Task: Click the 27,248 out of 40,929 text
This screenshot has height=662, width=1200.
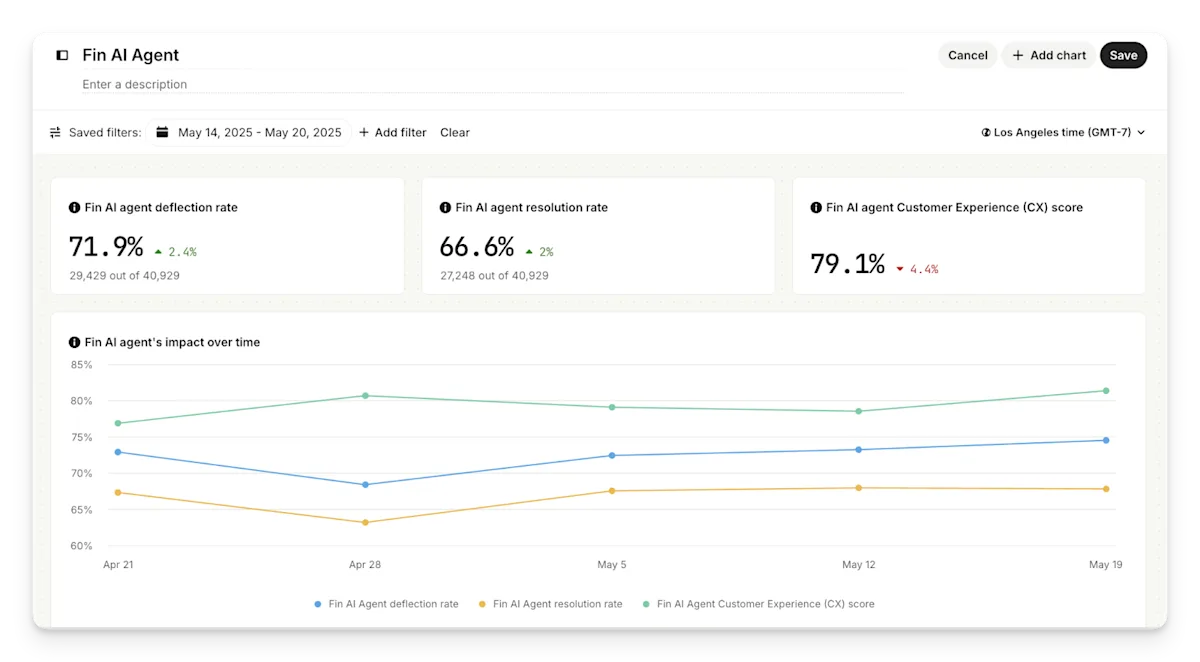Action: [494, 275]
